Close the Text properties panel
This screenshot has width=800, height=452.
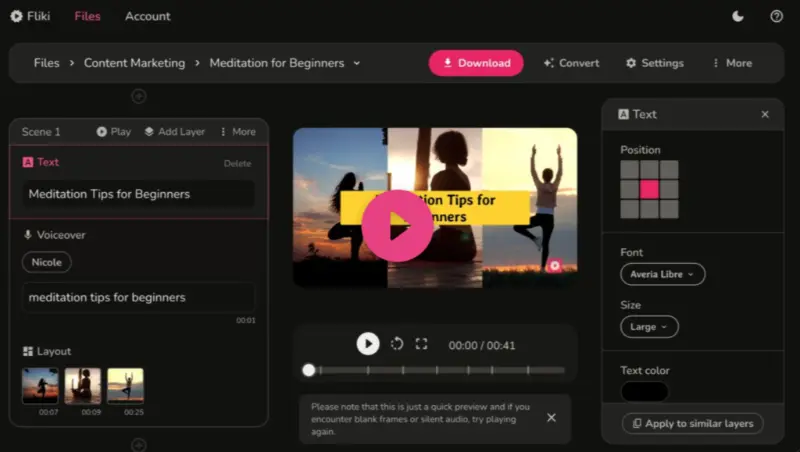(765, 114)
